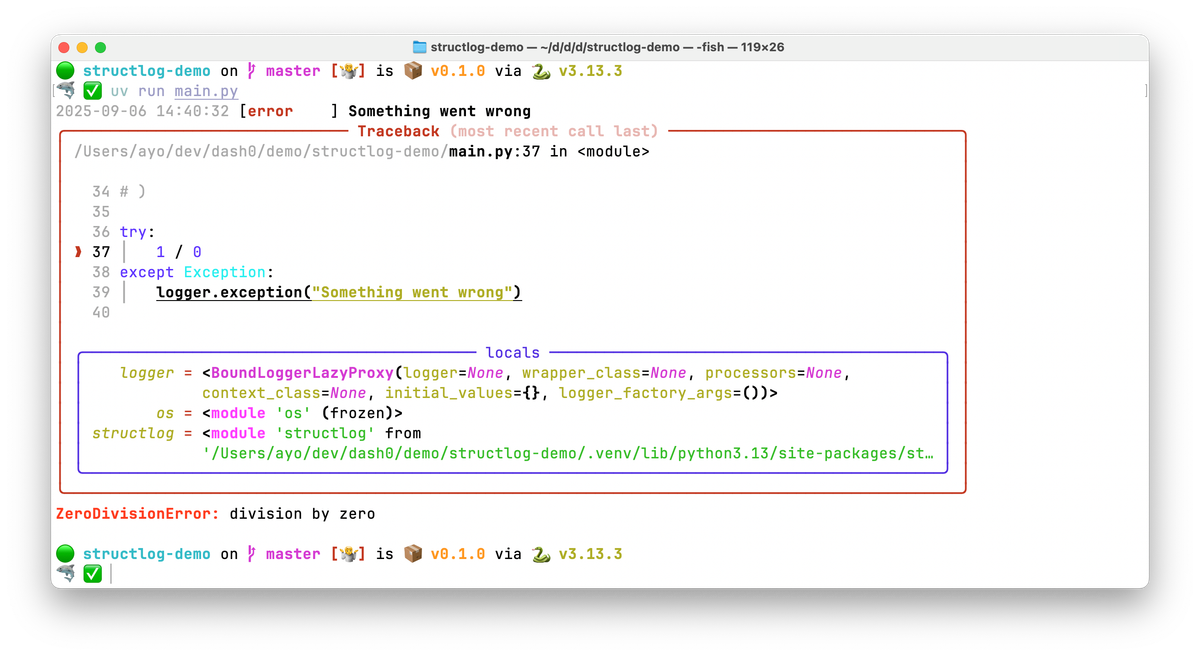Click 'initial_values={}' argument

point(463,393)
